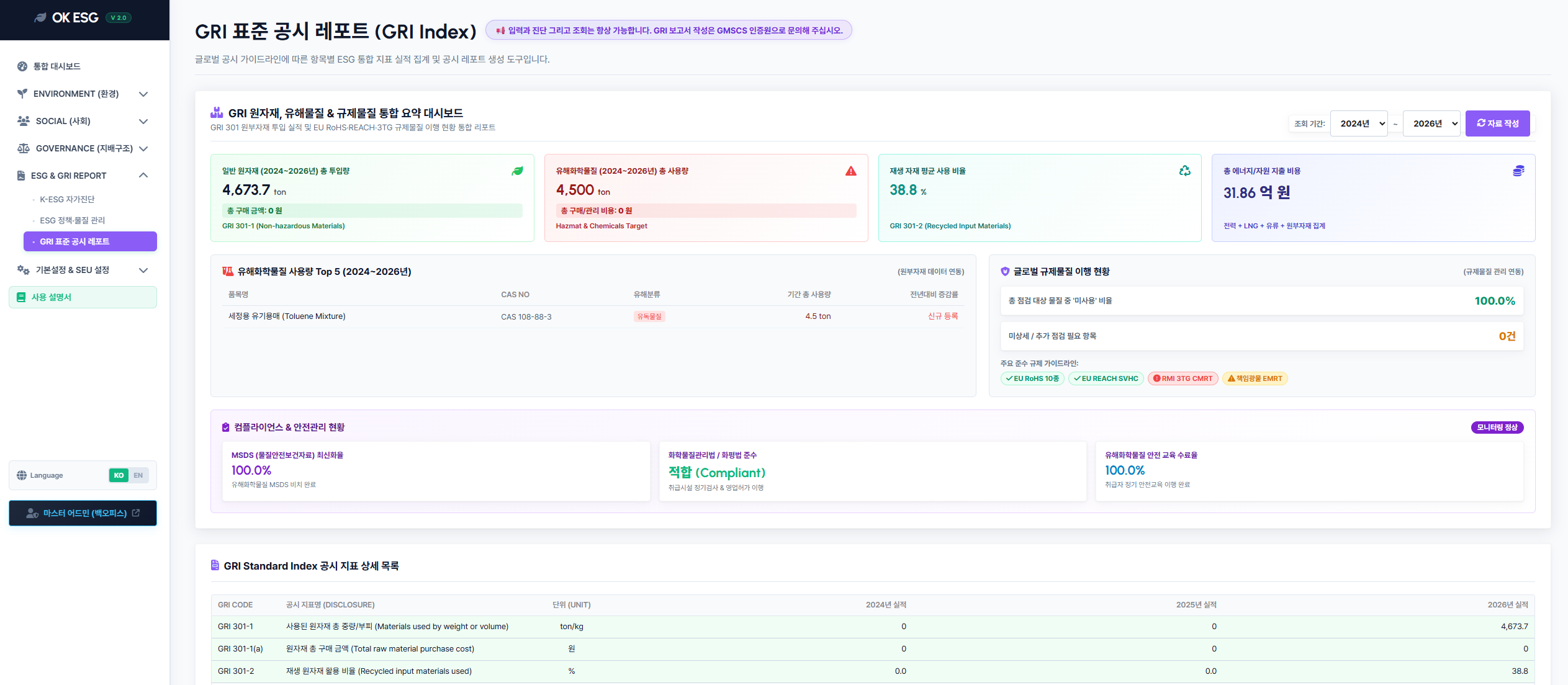Click the 4,673.7 value in GRI 301-1 row
The height and width of the screenshot is (685, 1568).
click(1515, 627)
